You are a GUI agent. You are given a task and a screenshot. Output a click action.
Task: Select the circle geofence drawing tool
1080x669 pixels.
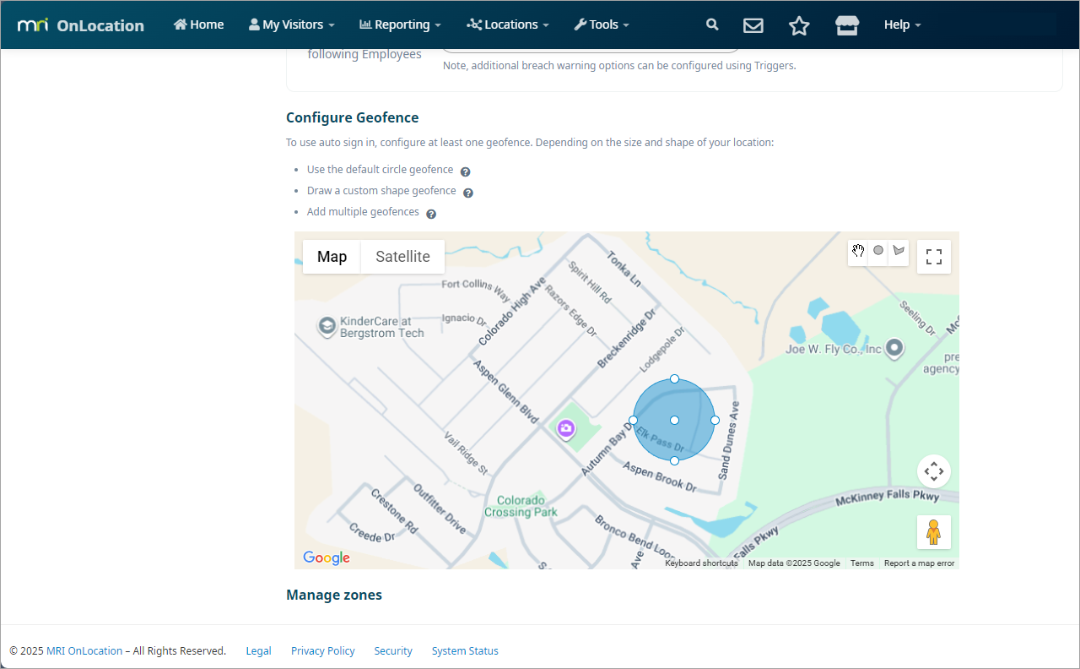coord(878,251)
